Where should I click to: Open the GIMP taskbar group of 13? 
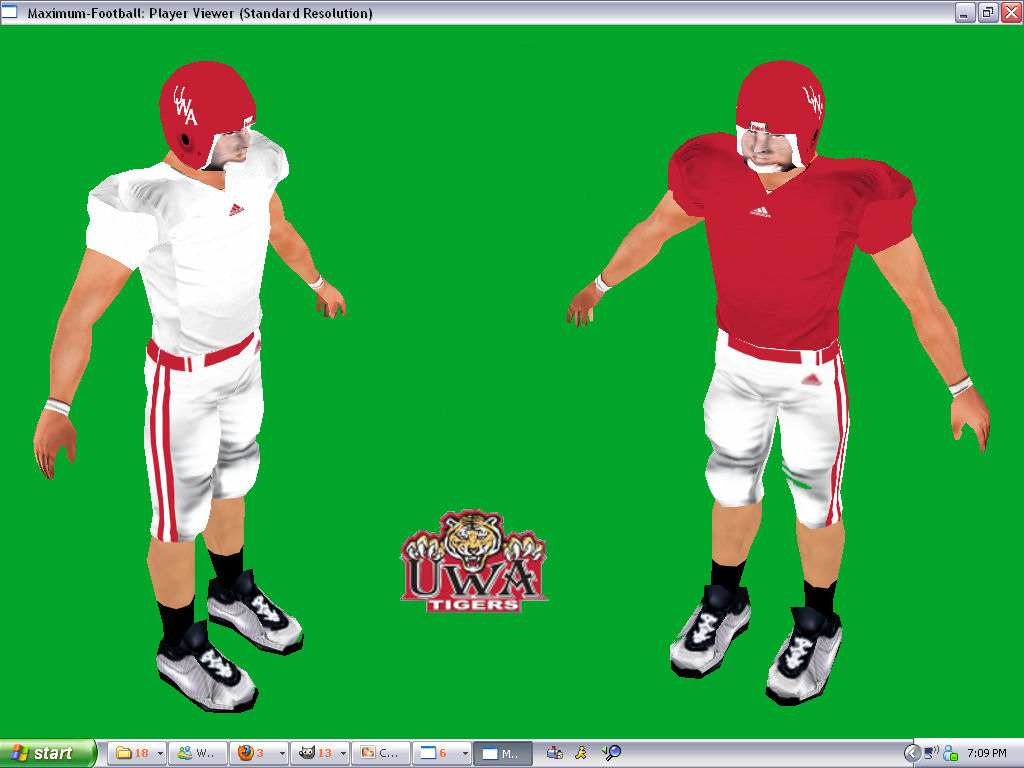[314, 753]
